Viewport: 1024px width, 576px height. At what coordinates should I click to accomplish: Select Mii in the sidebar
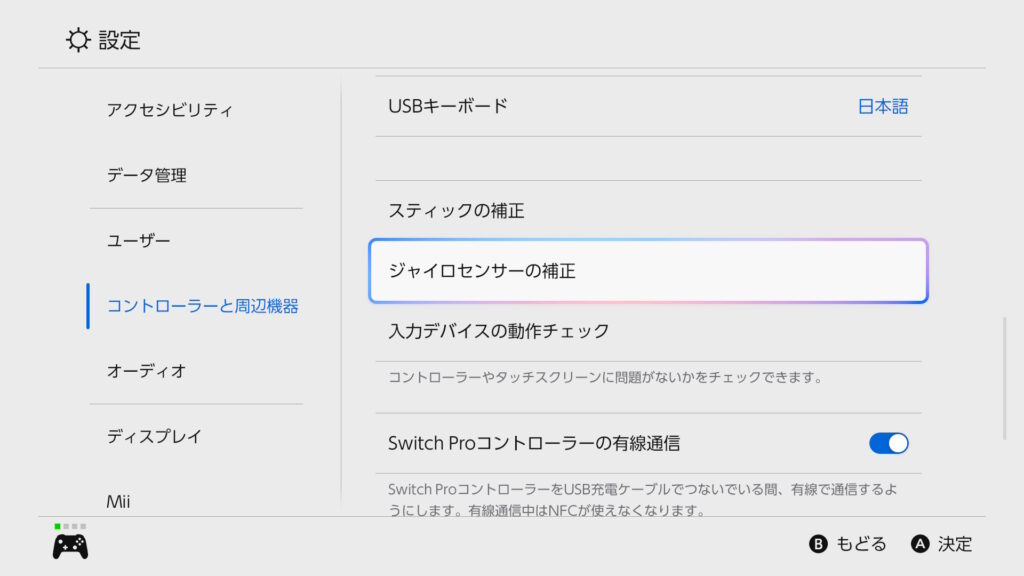pyautogui.click(x=119, y=500)
